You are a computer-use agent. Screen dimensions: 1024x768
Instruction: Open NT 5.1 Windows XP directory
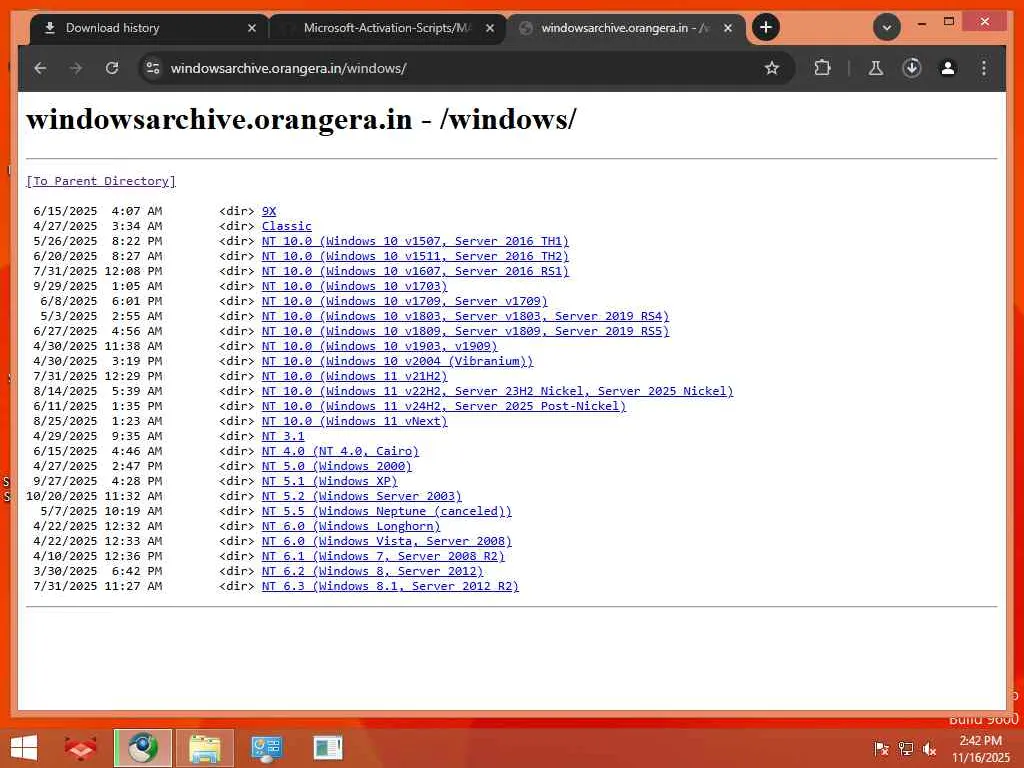click(329, 481)
